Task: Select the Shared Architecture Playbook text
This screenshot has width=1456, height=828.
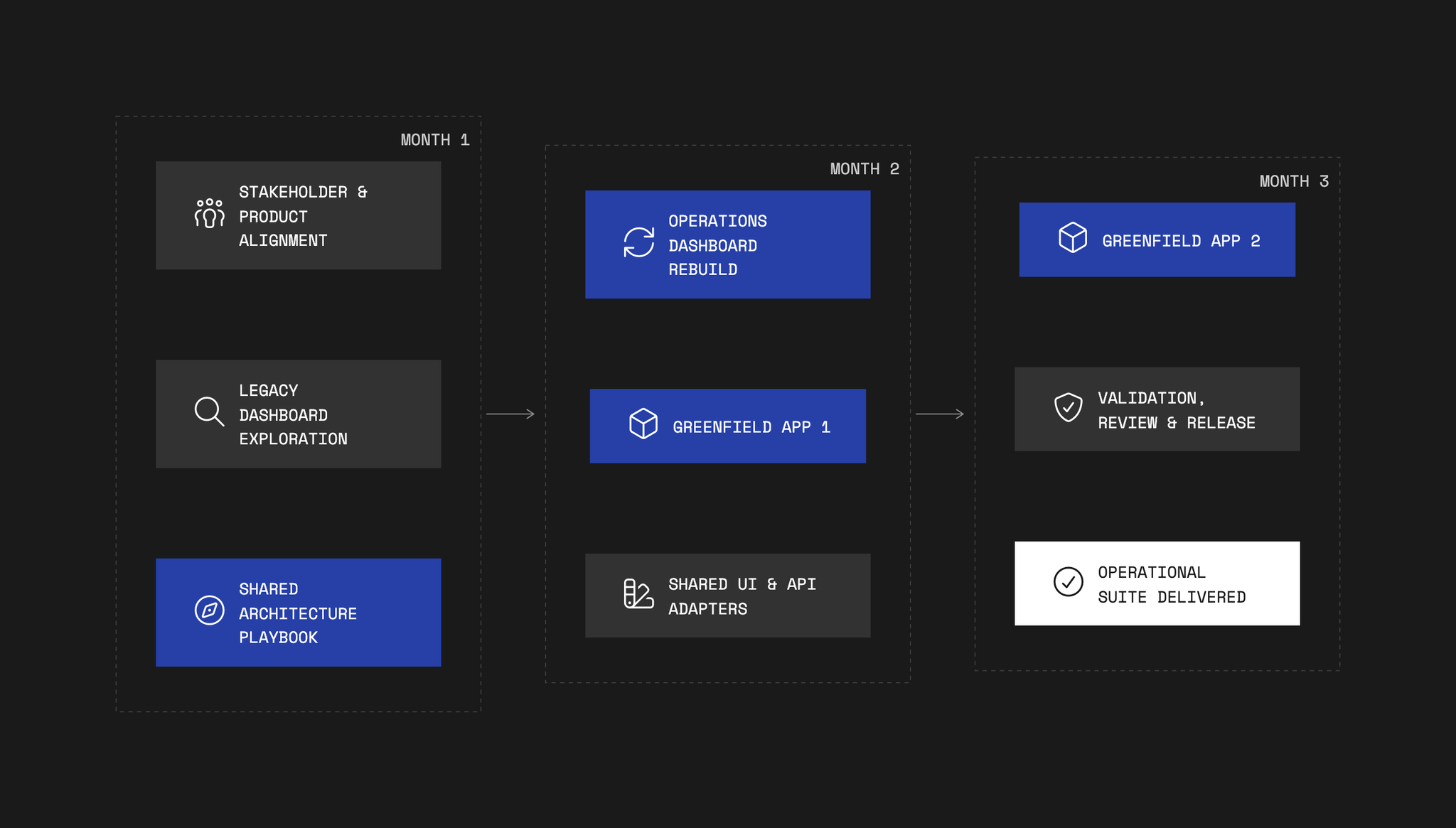Action: coord(298,613)
